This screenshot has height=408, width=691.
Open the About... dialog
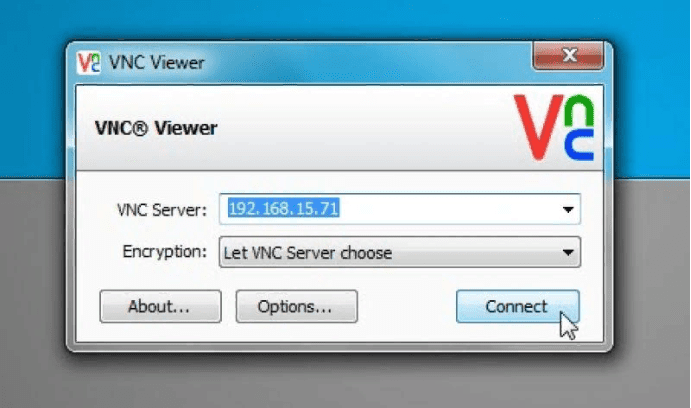160,306
